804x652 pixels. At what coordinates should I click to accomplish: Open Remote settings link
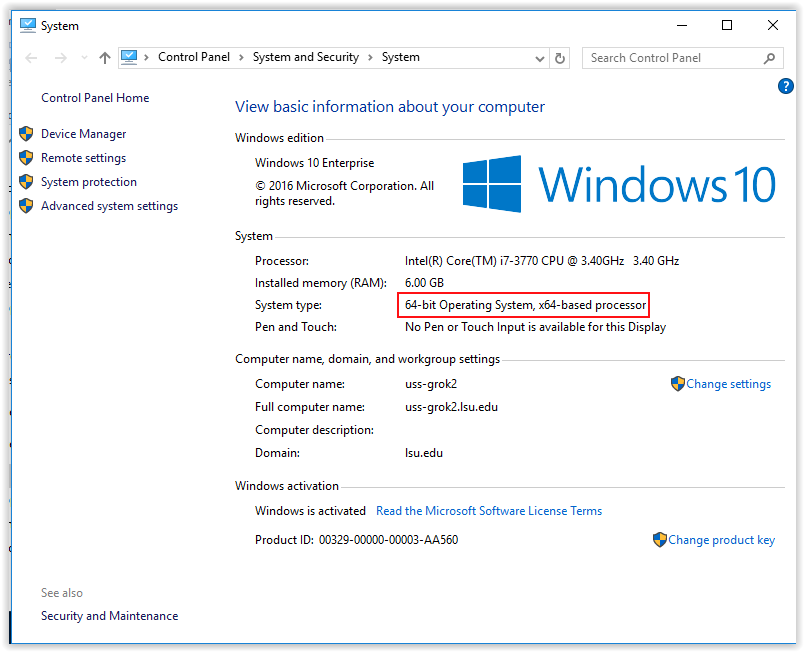click(84, 158)
